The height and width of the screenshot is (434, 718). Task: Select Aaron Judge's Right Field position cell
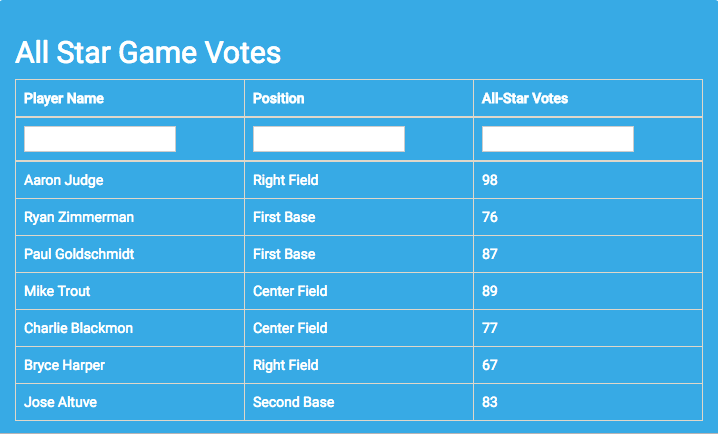click(x=359, y=180)
